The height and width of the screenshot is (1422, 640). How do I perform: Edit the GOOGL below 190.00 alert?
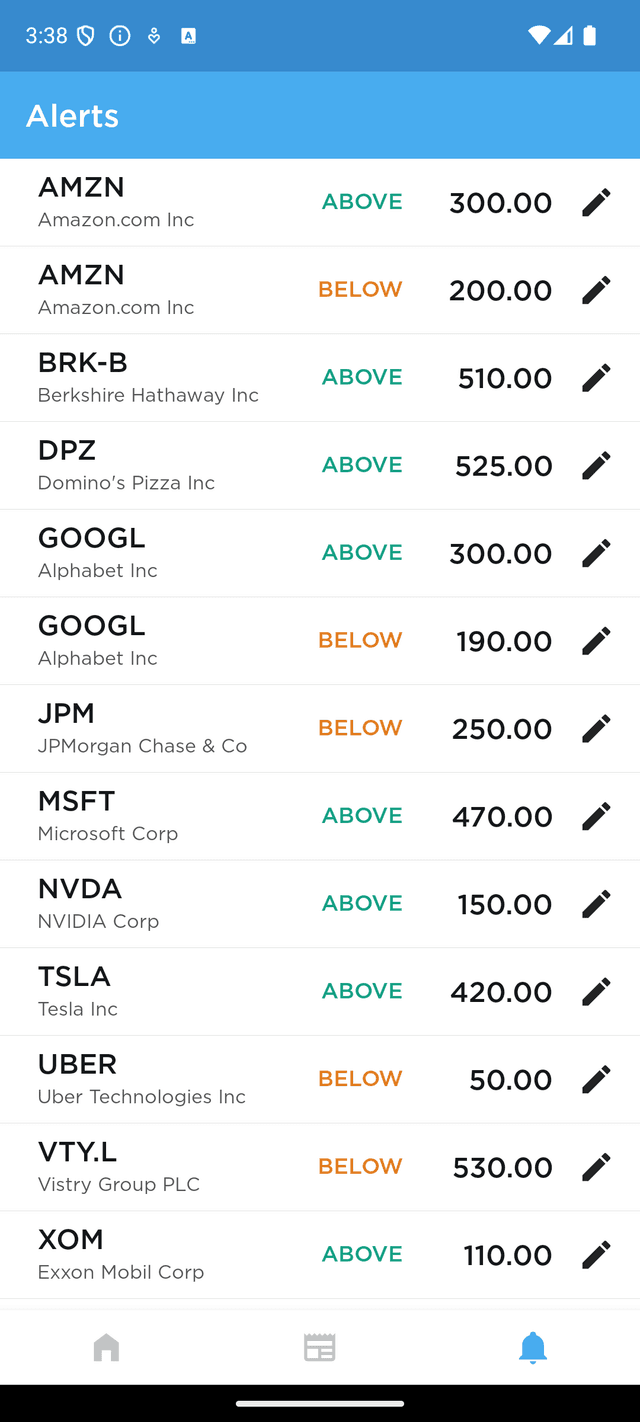(x=595, y=640)
